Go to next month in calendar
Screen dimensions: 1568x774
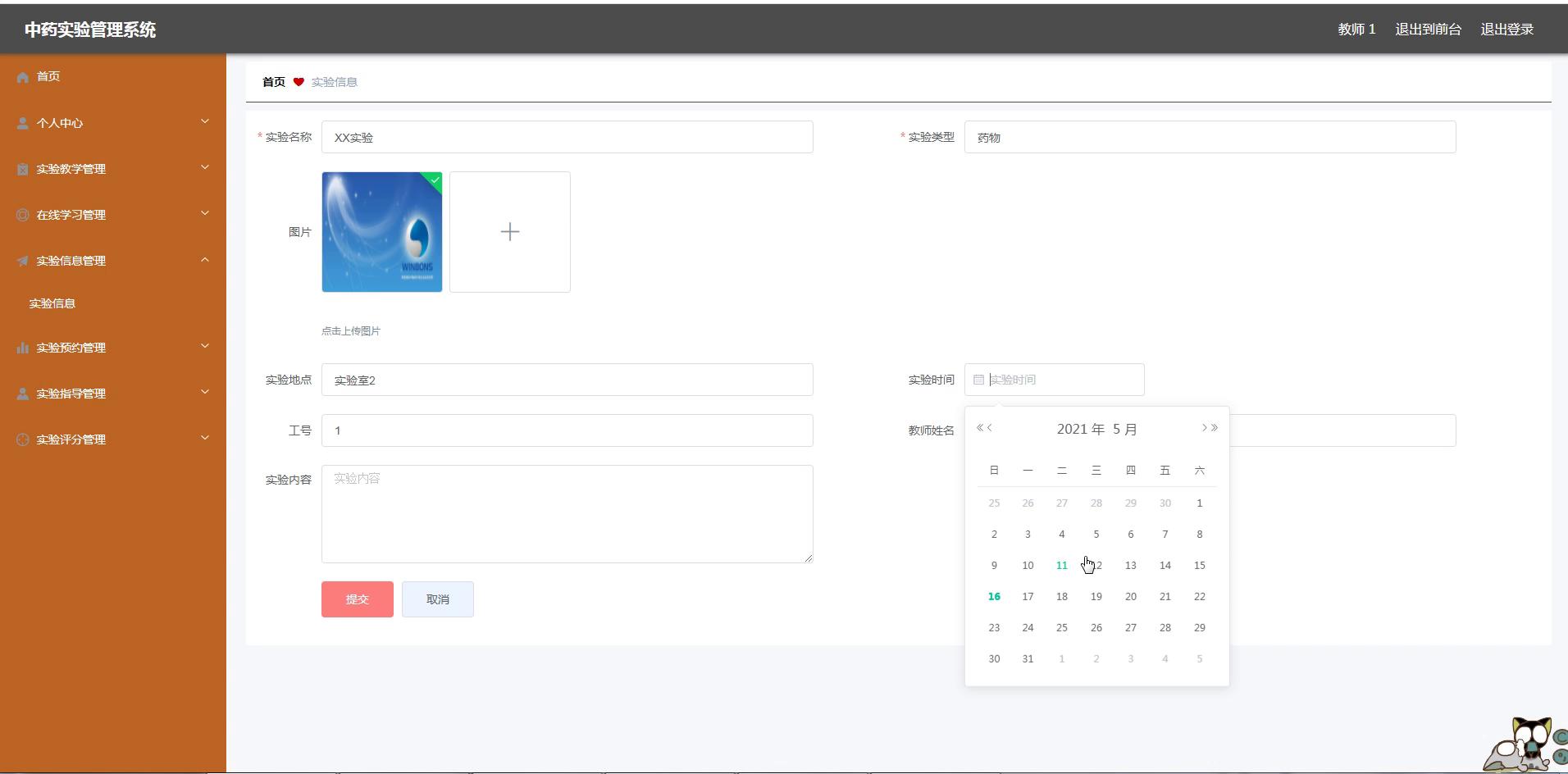tap(1204, 428)
